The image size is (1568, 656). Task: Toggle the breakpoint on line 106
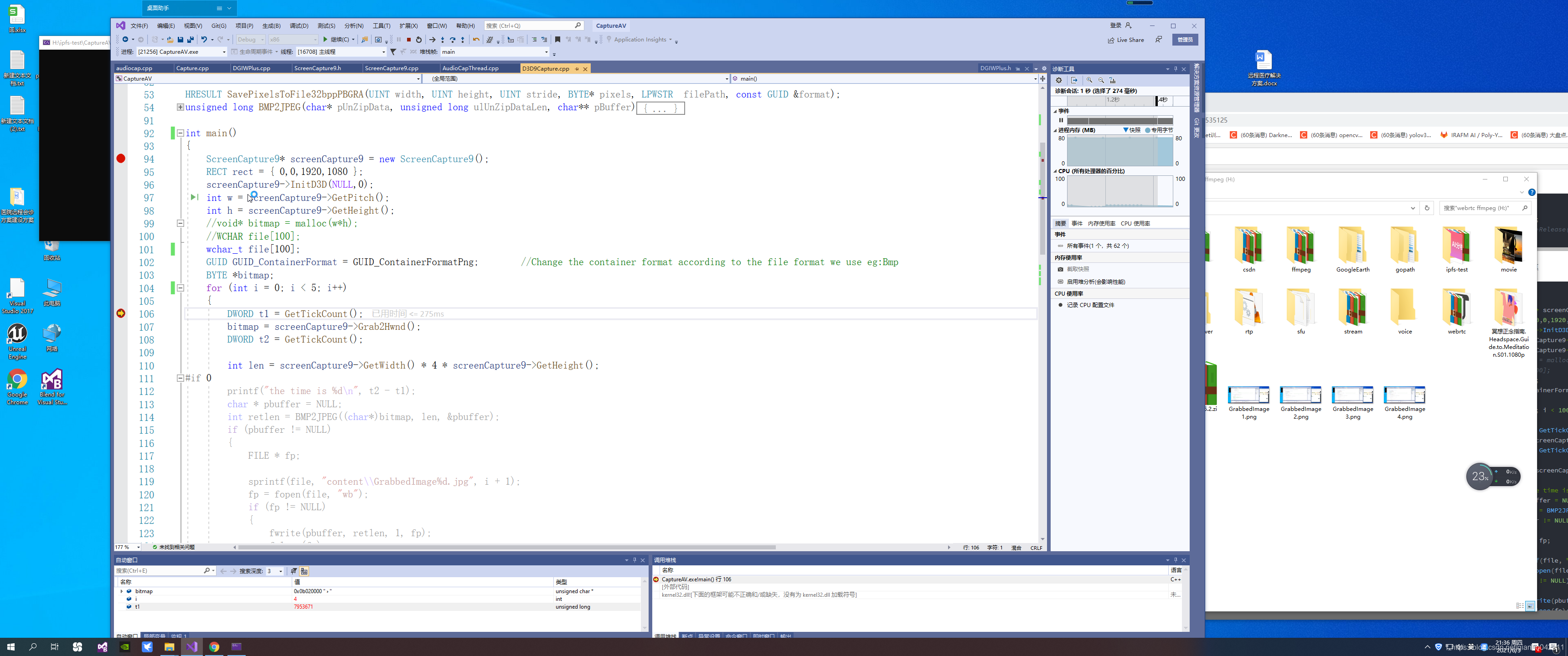click(120, 313)
